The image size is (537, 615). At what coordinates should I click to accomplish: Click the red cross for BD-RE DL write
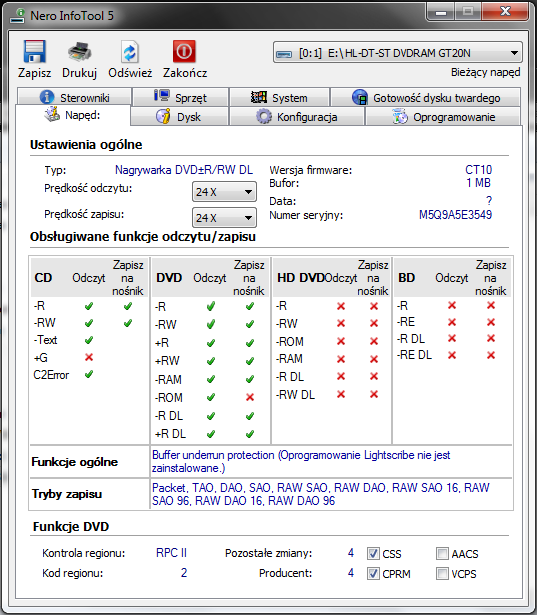tap(491, 355)
